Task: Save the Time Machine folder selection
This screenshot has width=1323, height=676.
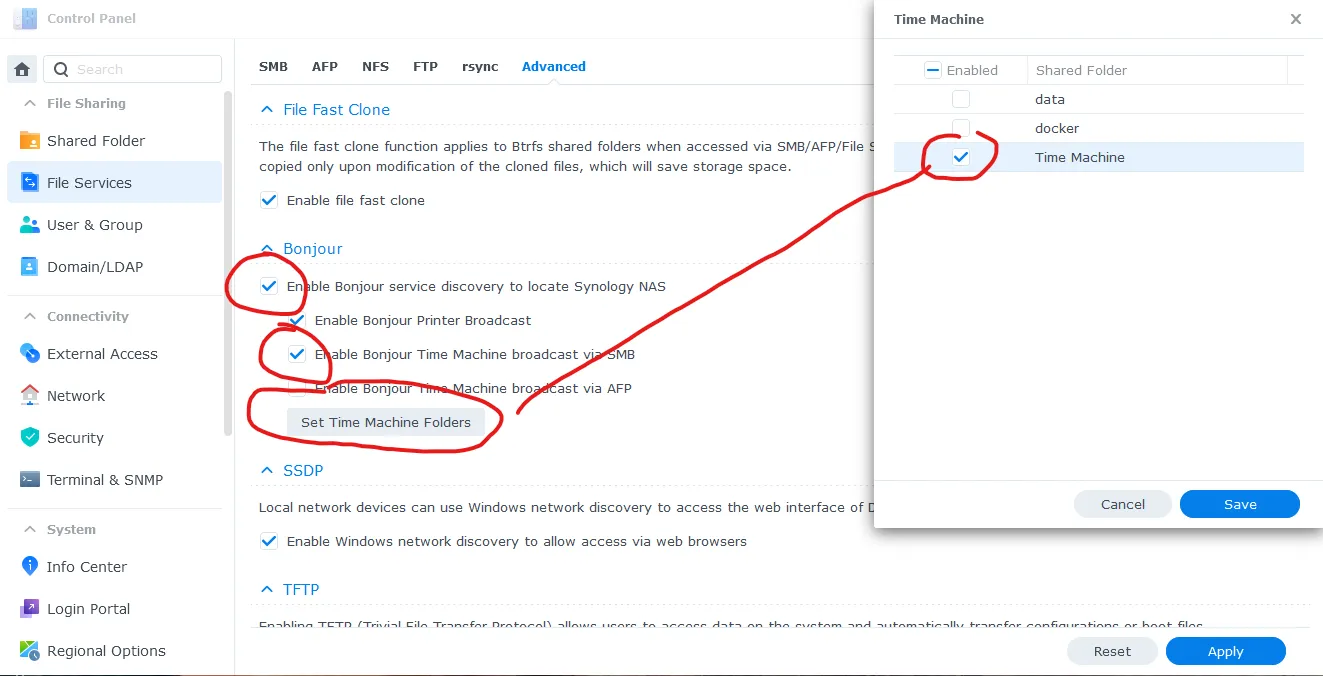Action: [1239, 504]
